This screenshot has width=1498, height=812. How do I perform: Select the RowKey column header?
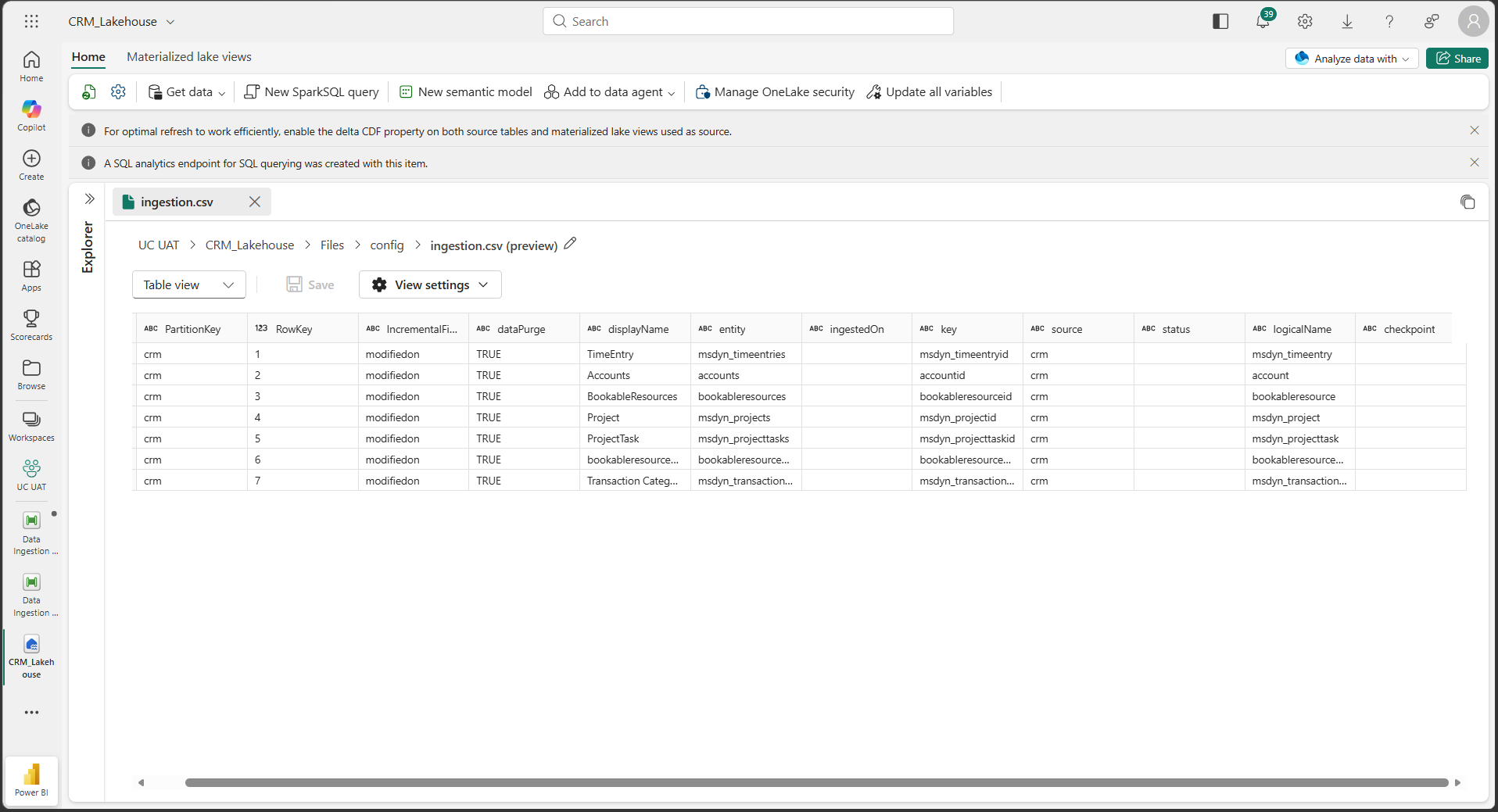pos(303,329)
